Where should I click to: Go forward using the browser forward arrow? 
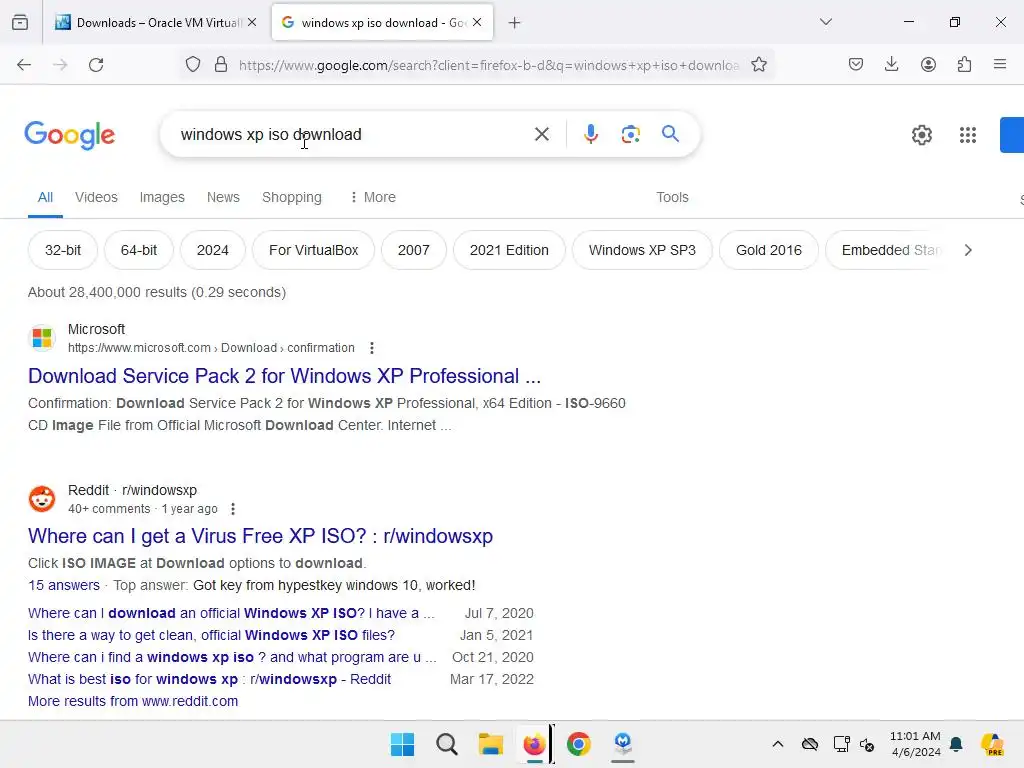pyautogui.click(x=60, y=65)
